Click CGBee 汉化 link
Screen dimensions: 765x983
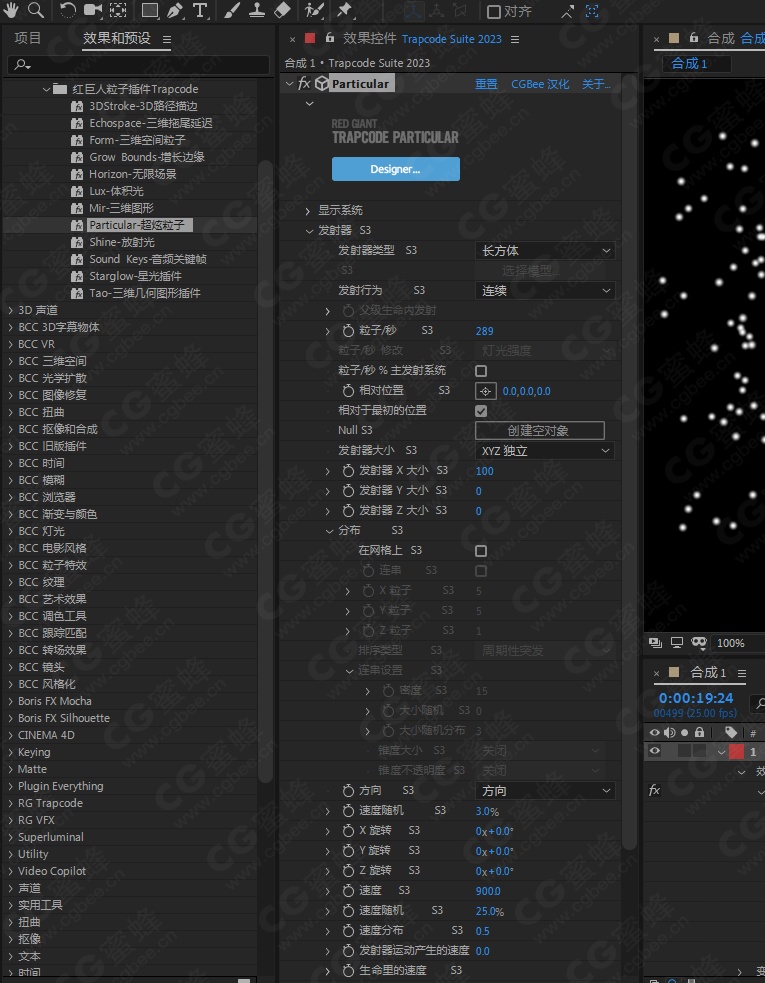(x=540, y=84)
